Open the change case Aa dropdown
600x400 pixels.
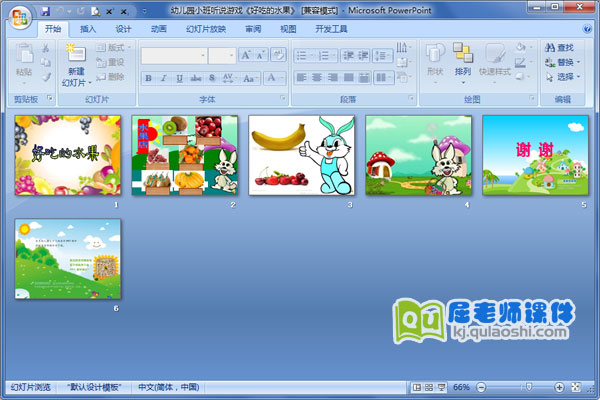[x=251, y=78]
